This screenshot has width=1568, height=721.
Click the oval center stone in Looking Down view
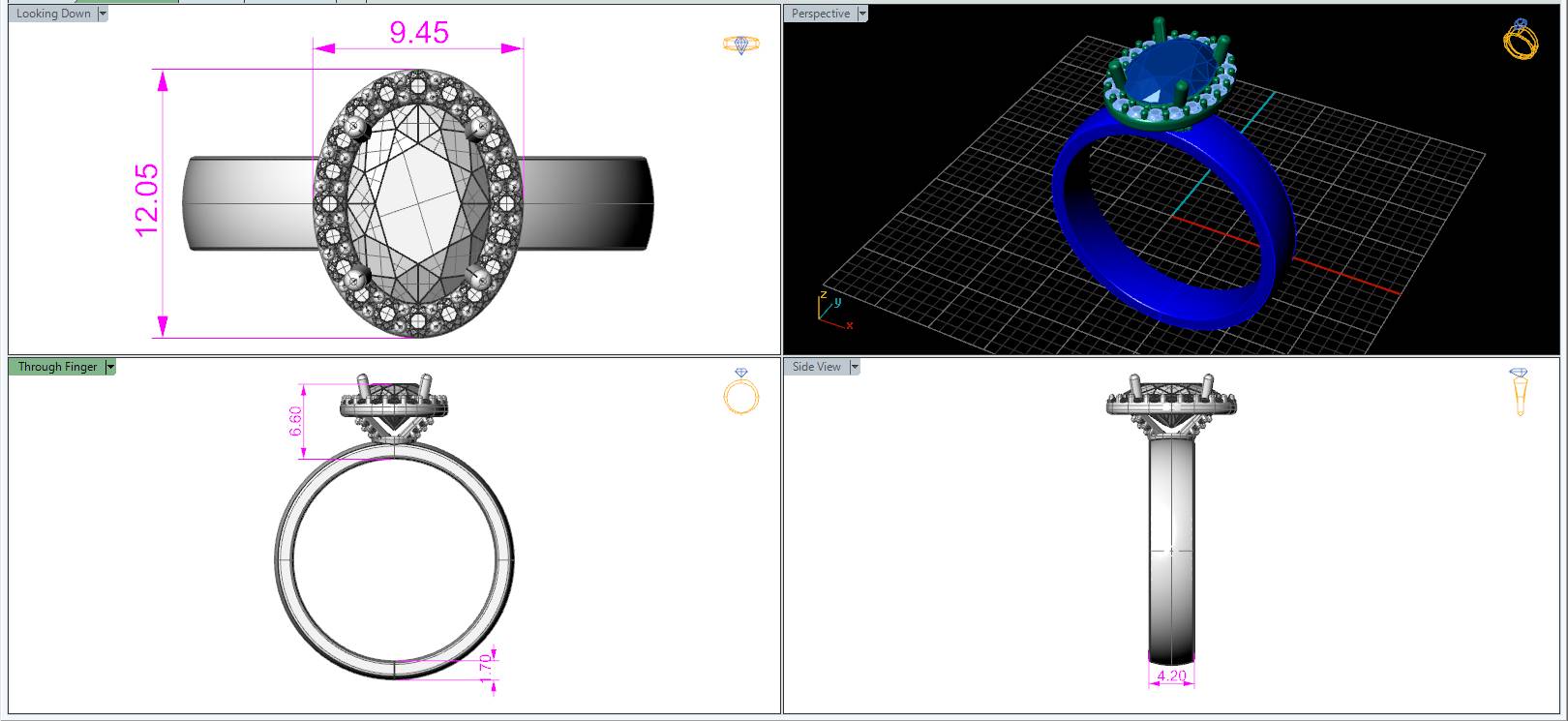pyautogui.click(x=417, y=202)
